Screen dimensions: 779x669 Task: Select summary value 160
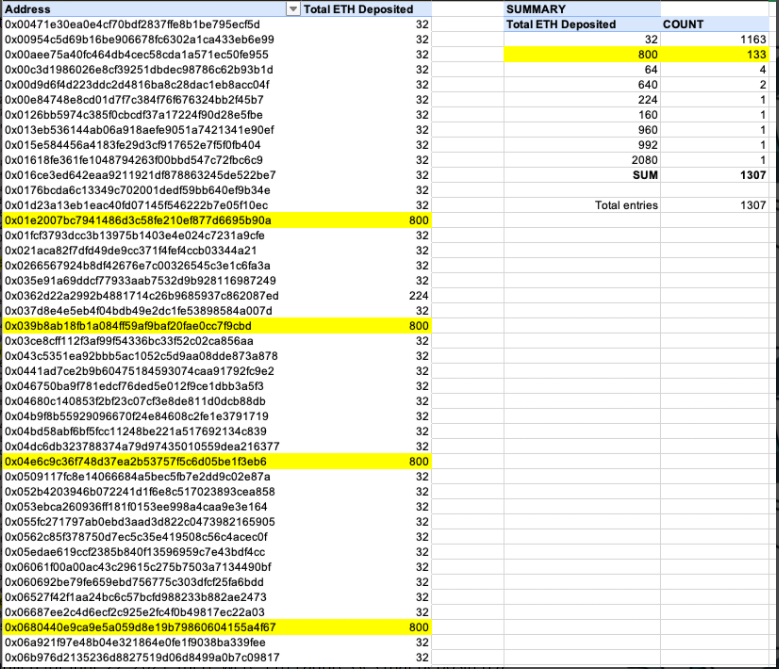582,115
